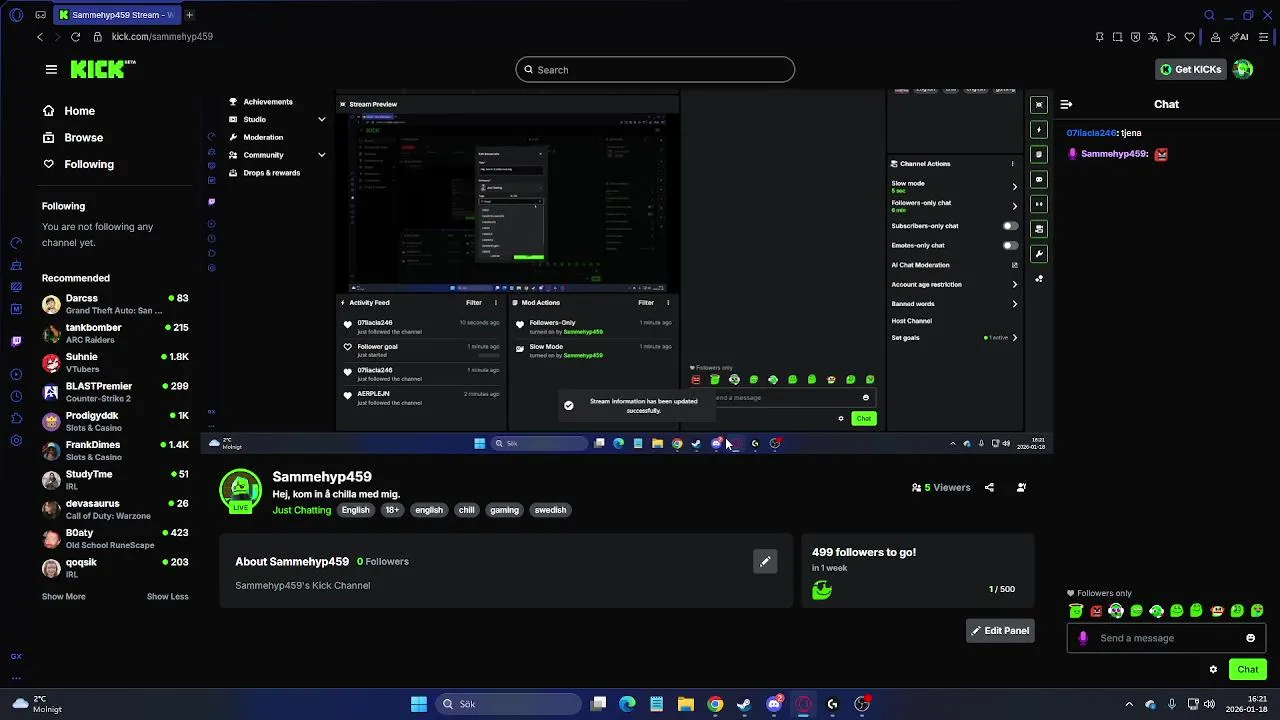Open Google Chrome from taskbar
Viewport: 1280px width, 720px height.
(x=715, y=704)
